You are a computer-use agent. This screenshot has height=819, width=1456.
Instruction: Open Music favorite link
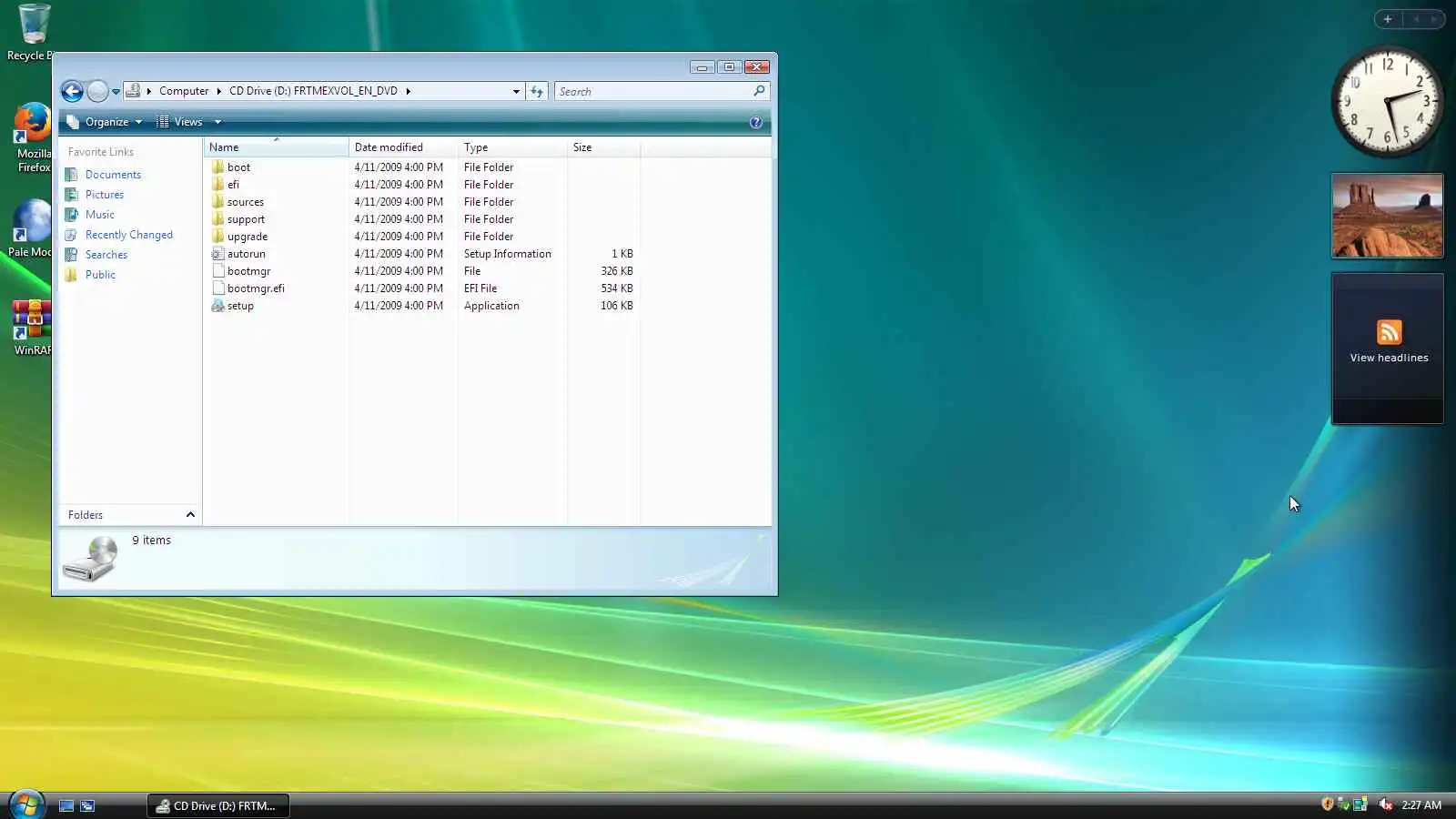99,215
